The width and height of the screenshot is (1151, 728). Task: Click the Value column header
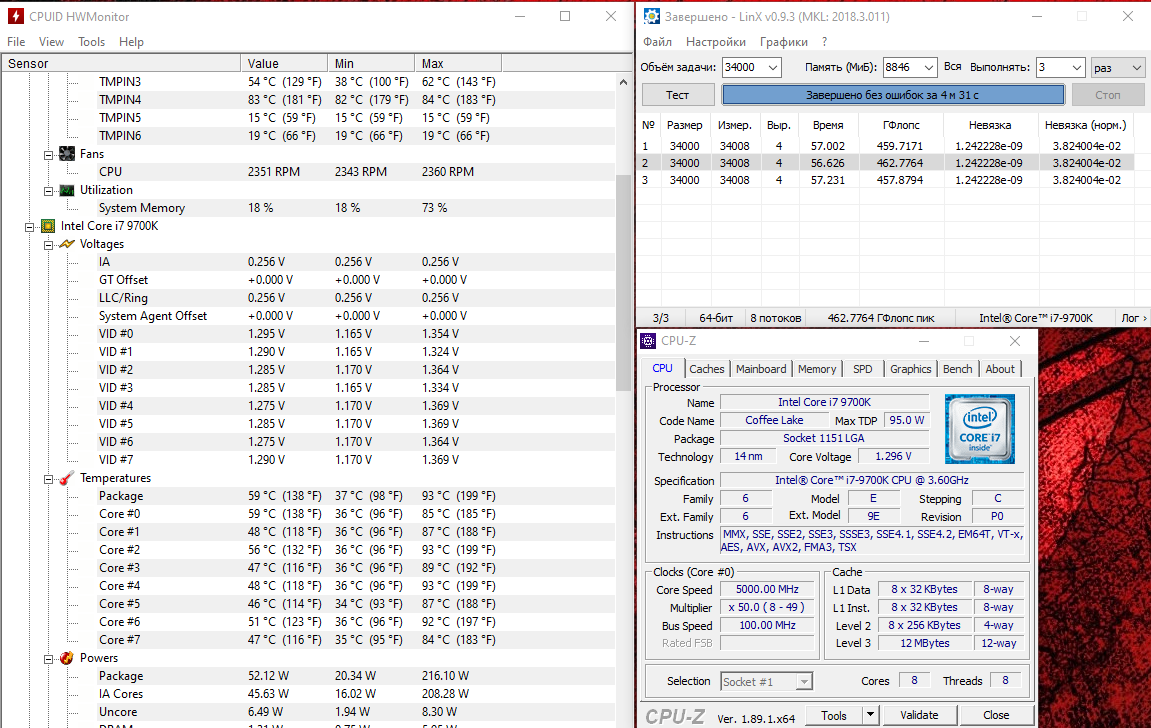[284, 63]
